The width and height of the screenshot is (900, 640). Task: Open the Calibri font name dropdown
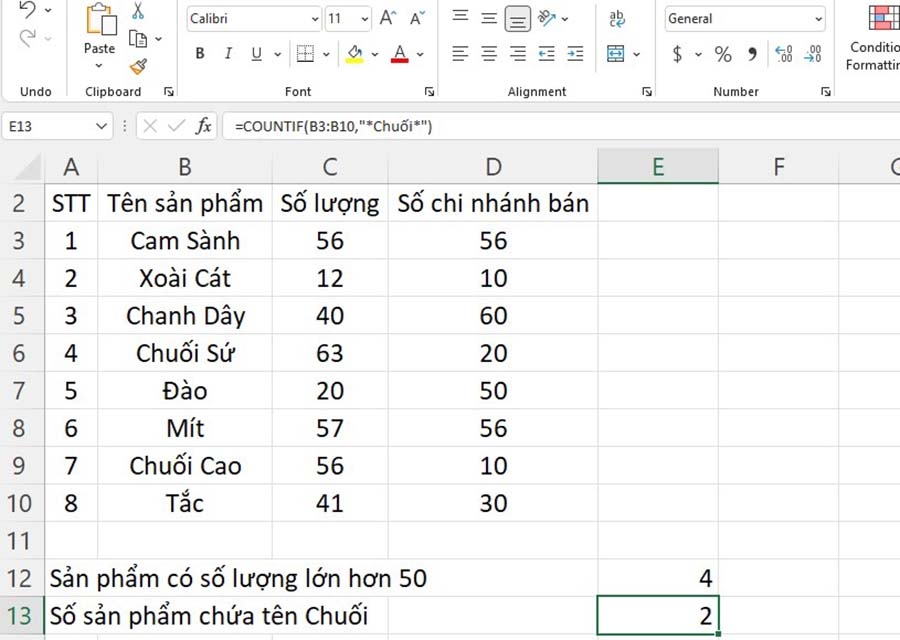315,19
